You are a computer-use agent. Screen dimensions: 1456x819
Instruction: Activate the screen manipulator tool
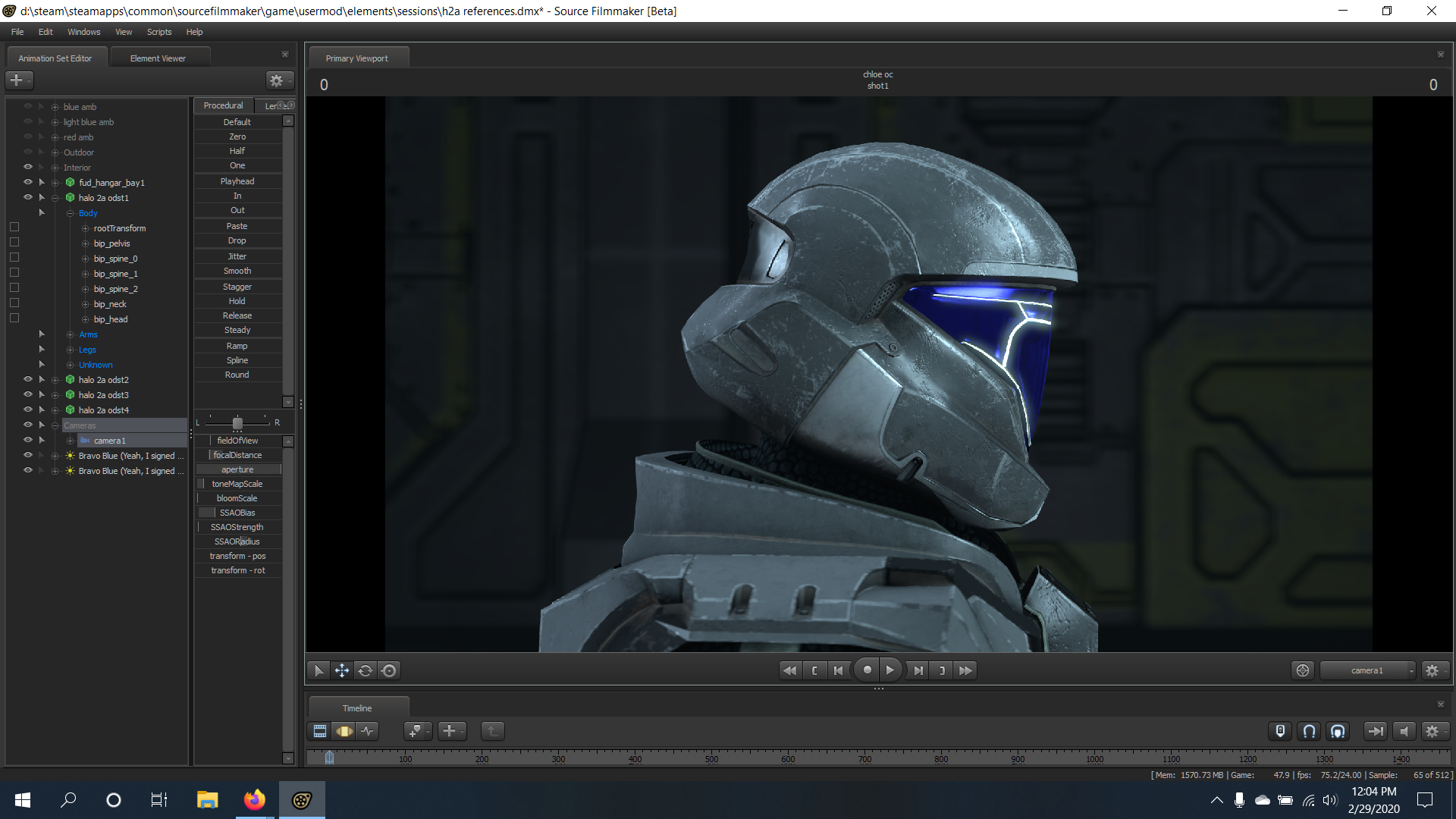tap(390, 670)
